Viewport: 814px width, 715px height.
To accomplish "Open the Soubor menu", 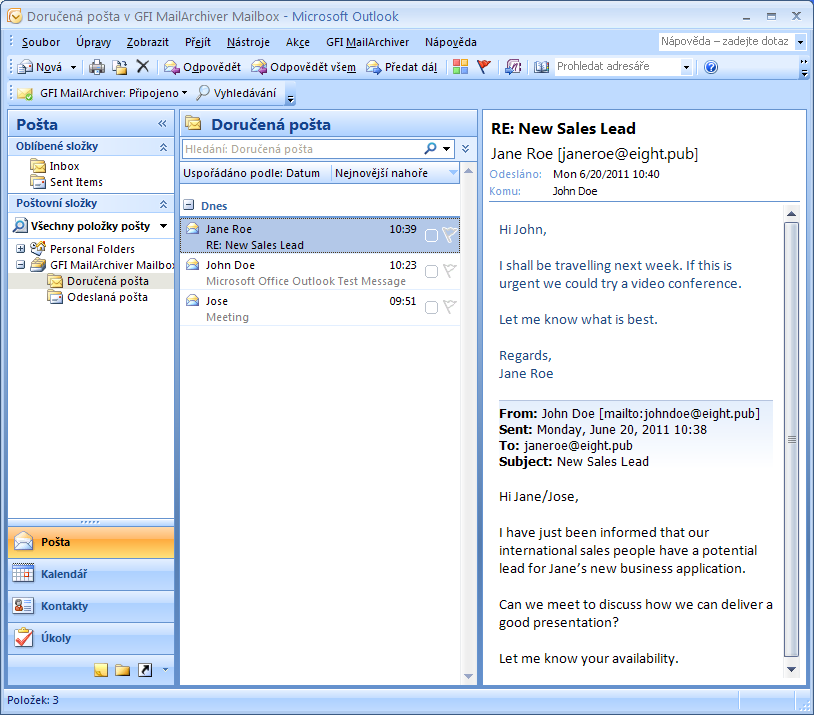I will point(41,42).
